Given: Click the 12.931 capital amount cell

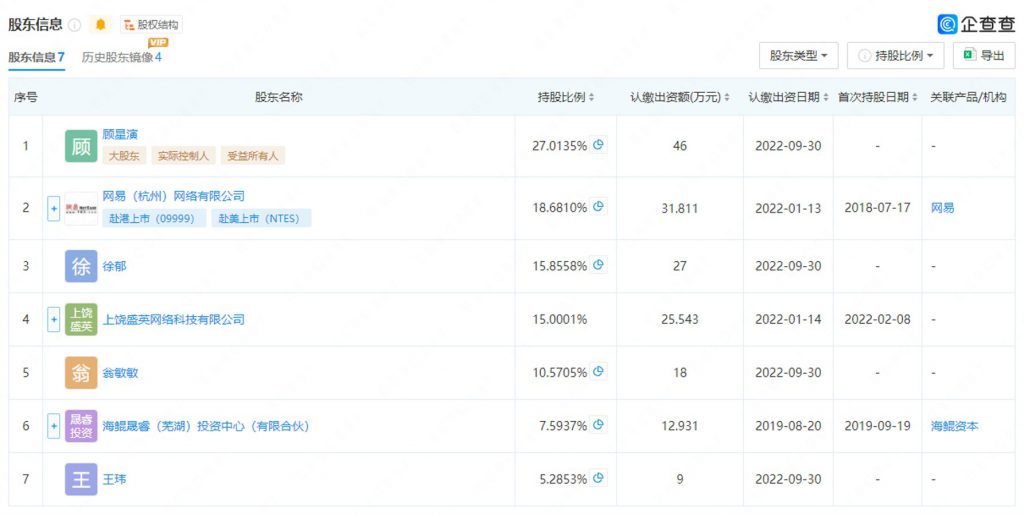Looking at the screenshot, I should tap(679, 426).
